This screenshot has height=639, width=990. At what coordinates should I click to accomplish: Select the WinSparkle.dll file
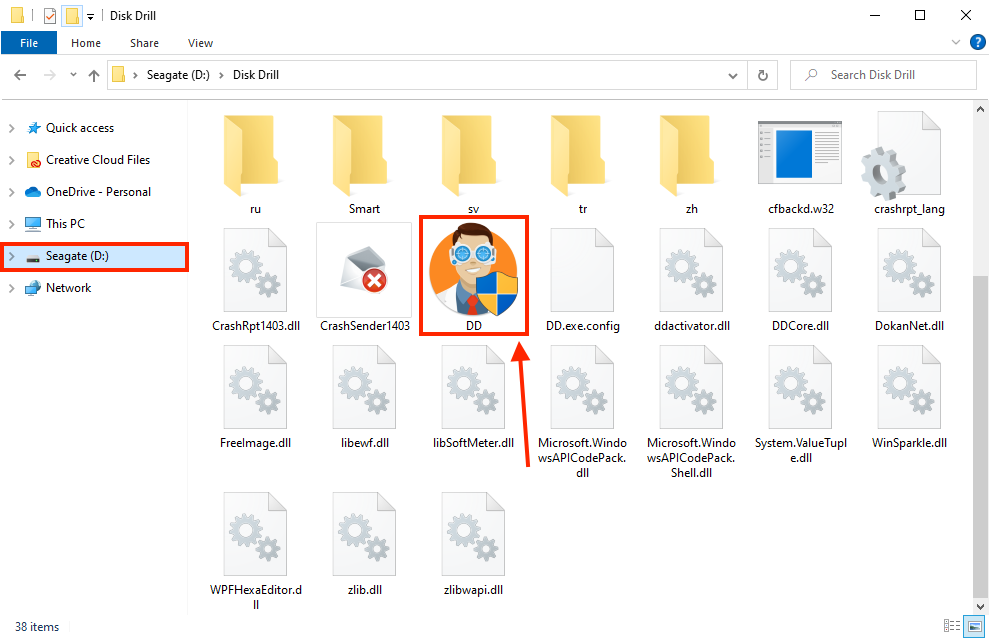pyautogui.click(x=909, y=397)
